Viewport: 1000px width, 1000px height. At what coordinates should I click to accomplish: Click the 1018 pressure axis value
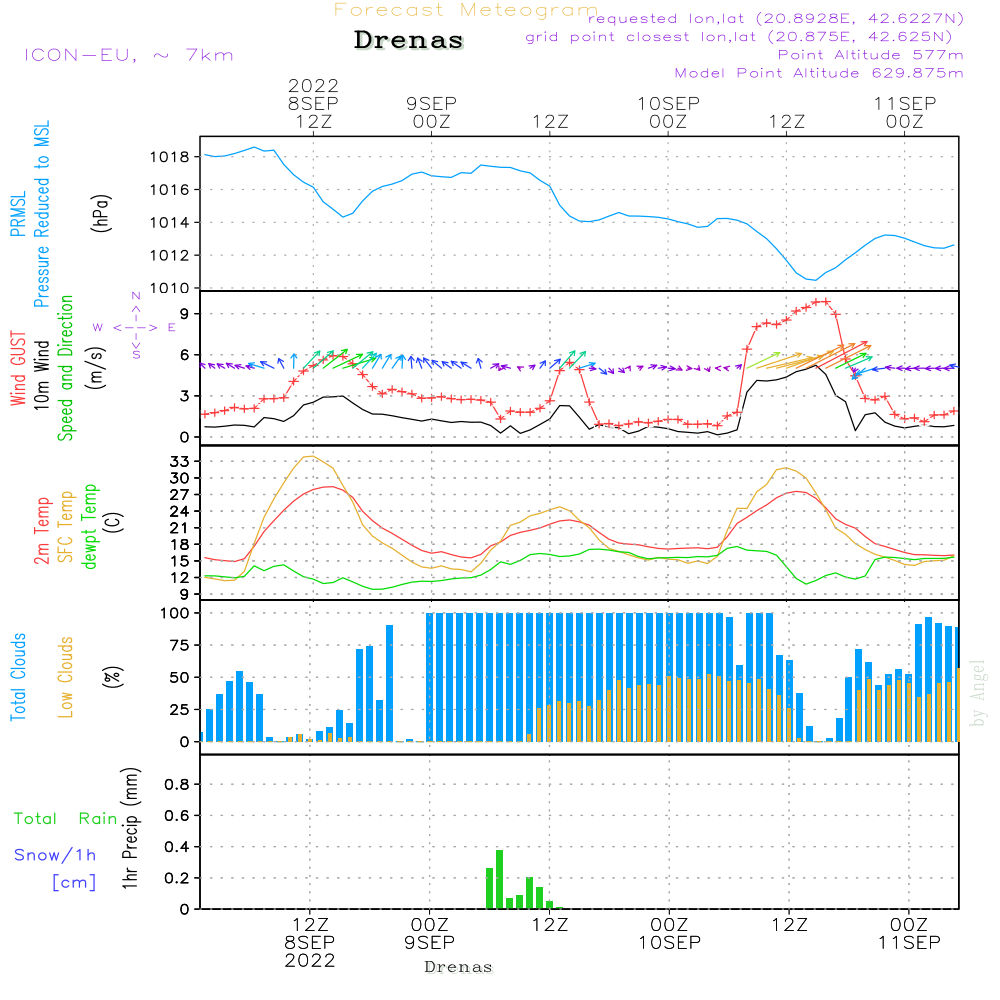point(170,157)
